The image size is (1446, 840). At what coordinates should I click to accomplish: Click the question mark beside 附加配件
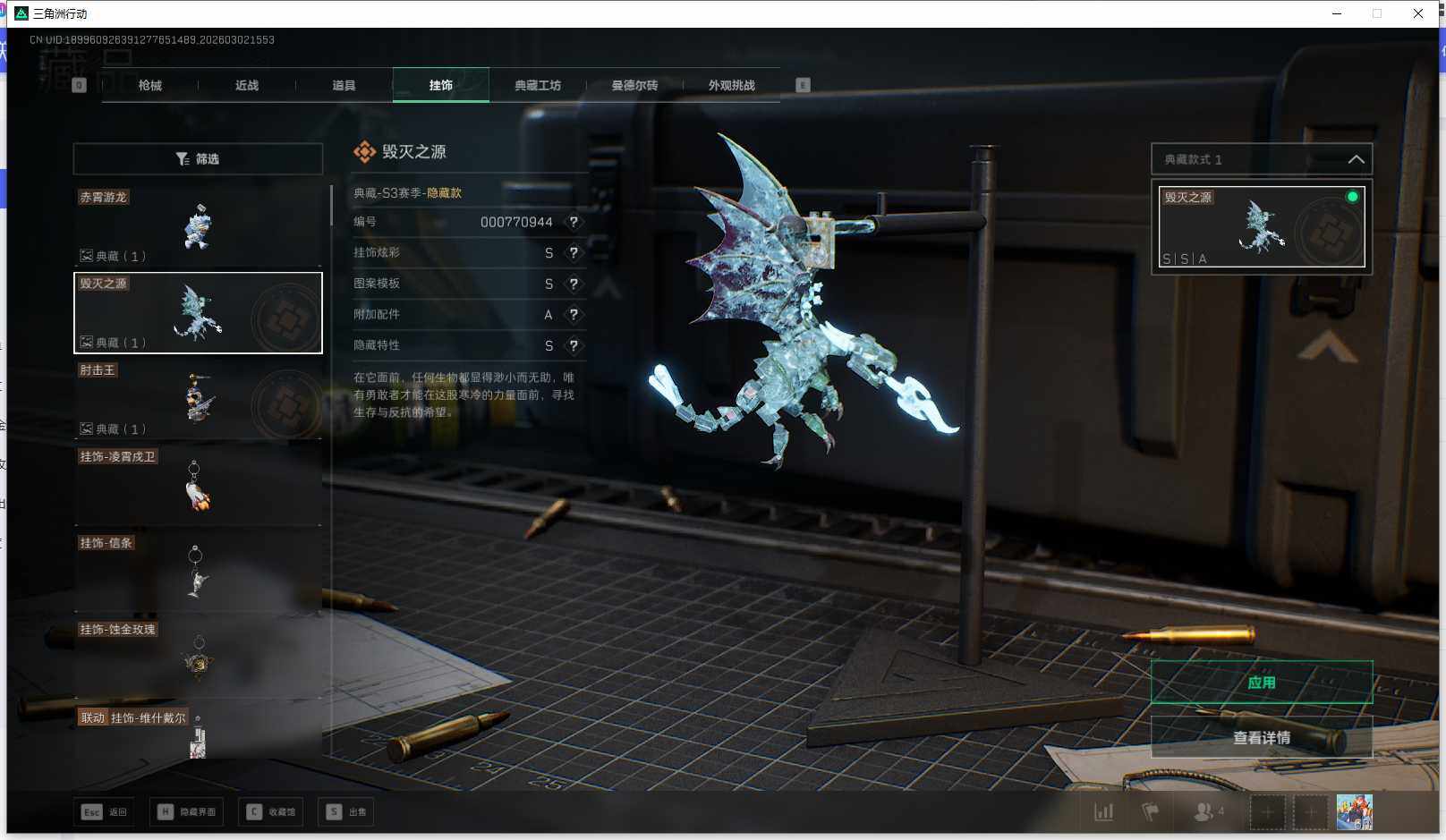point(574,315)
